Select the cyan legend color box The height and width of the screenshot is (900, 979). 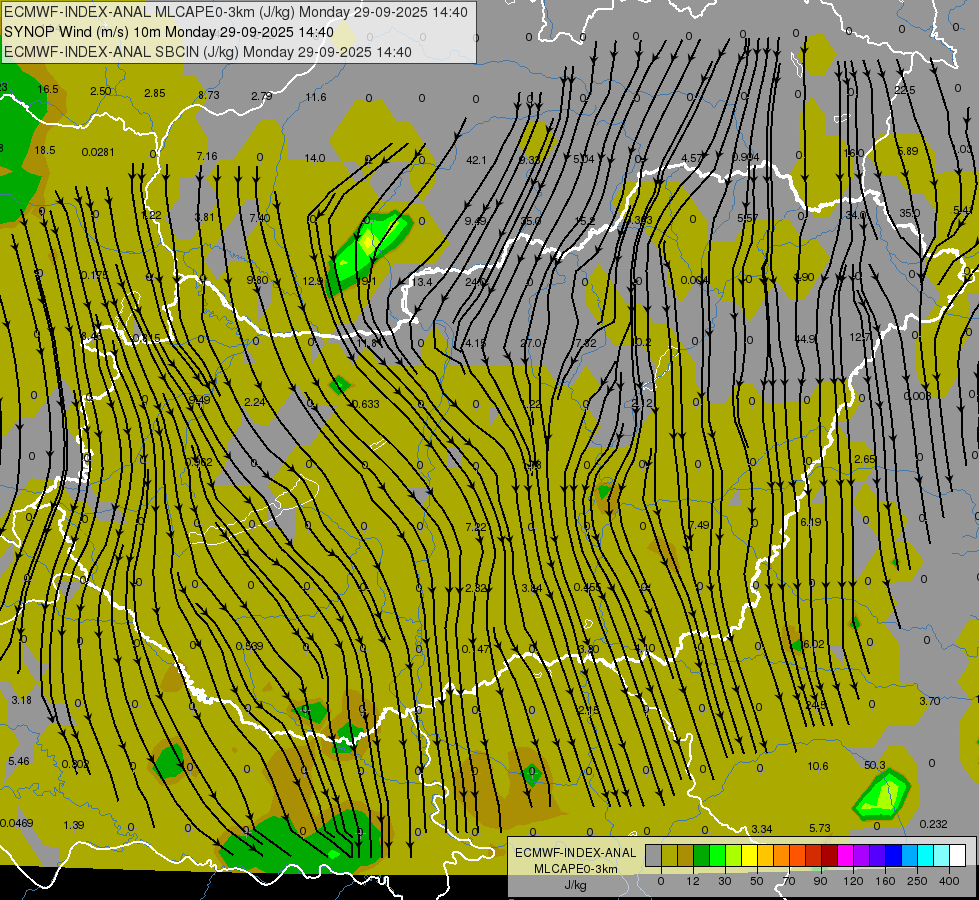(925, 855)
